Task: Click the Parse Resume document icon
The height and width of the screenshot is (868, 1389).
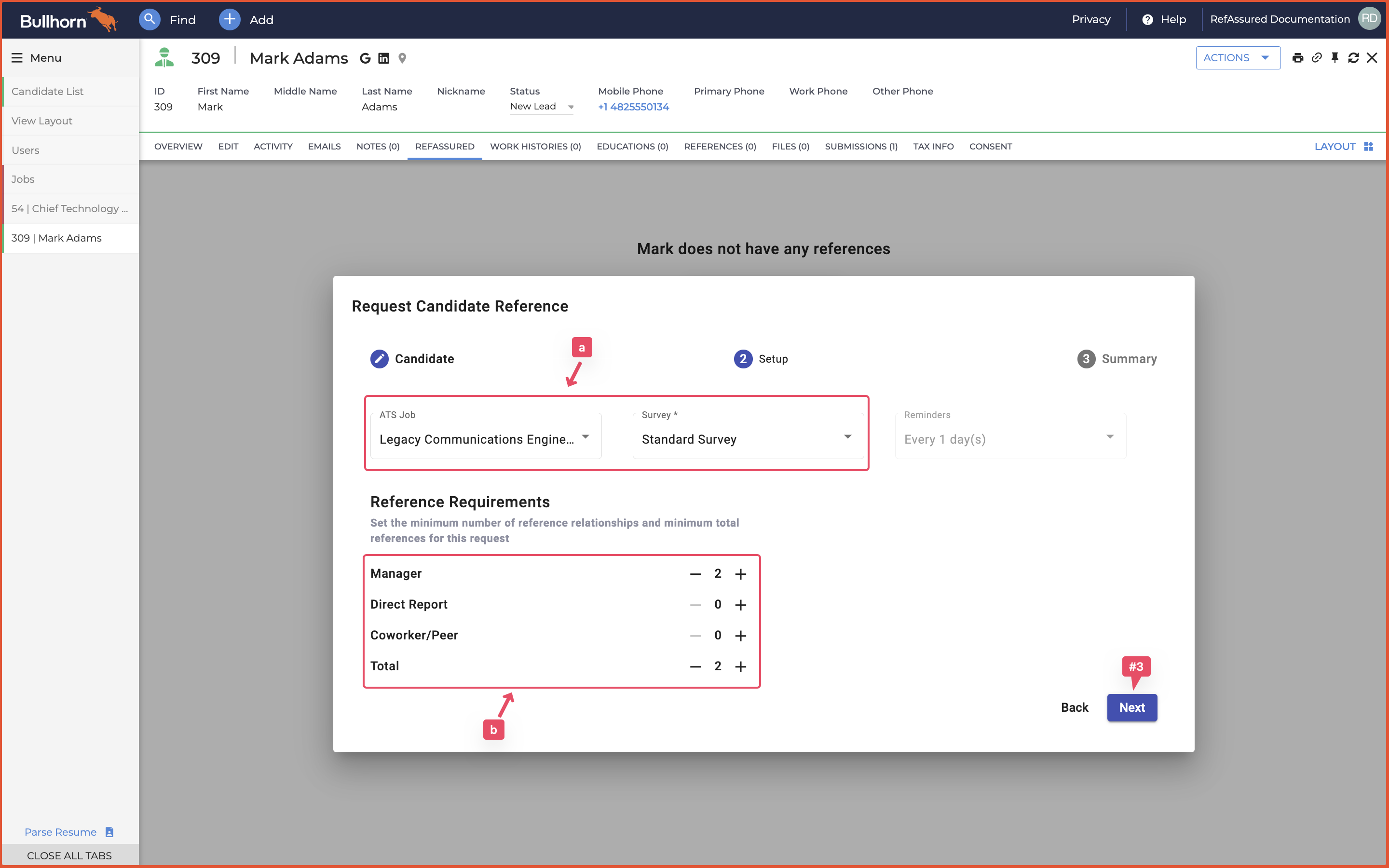Action: 109,832
